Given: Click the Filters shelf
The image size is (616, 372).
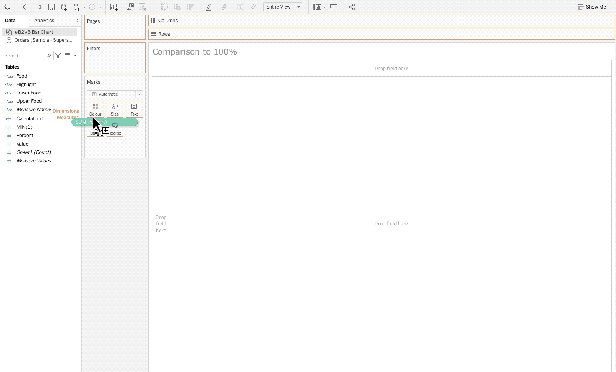Looking at the screenshot, I should (115, 58).
